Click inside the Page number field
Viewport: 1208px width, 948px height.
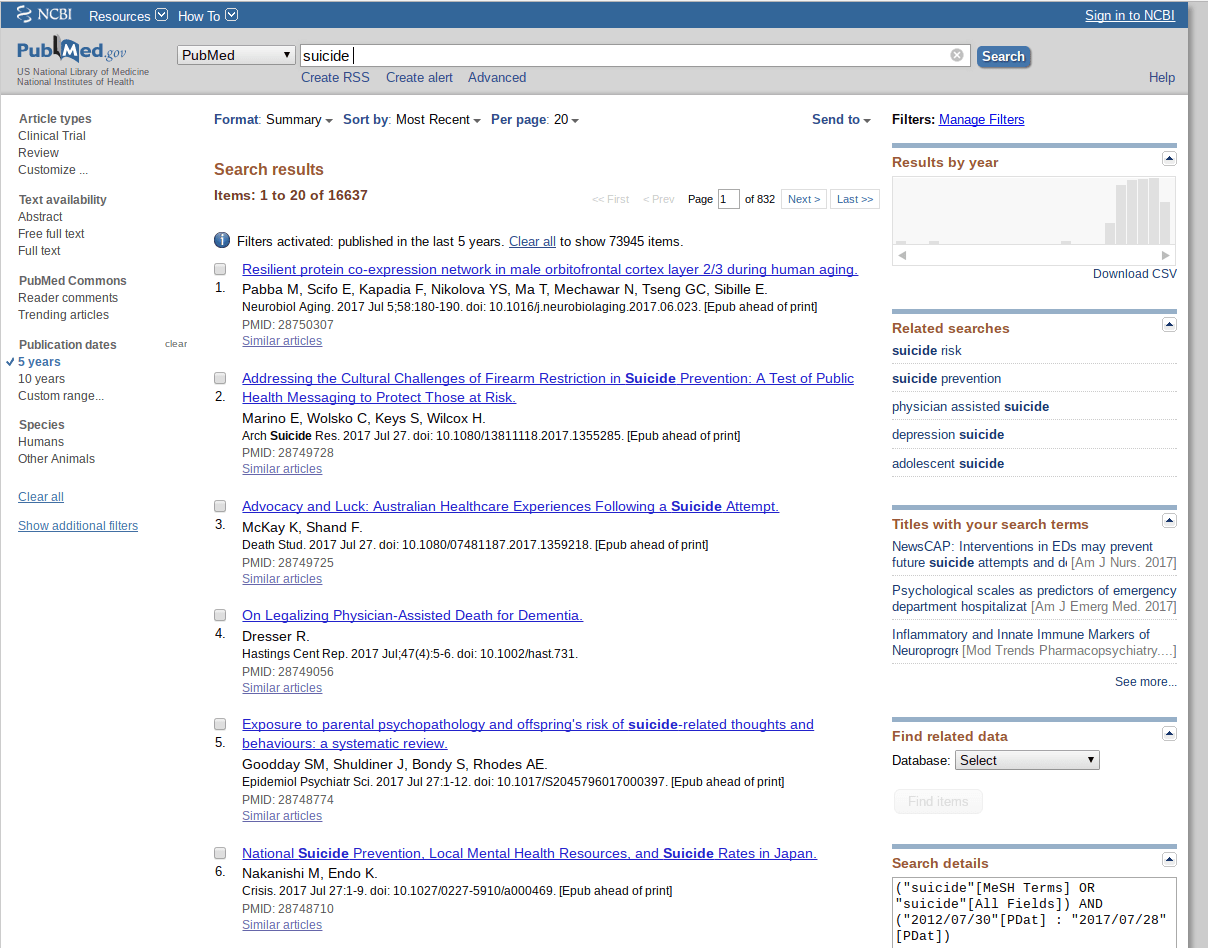coord(728,198)
